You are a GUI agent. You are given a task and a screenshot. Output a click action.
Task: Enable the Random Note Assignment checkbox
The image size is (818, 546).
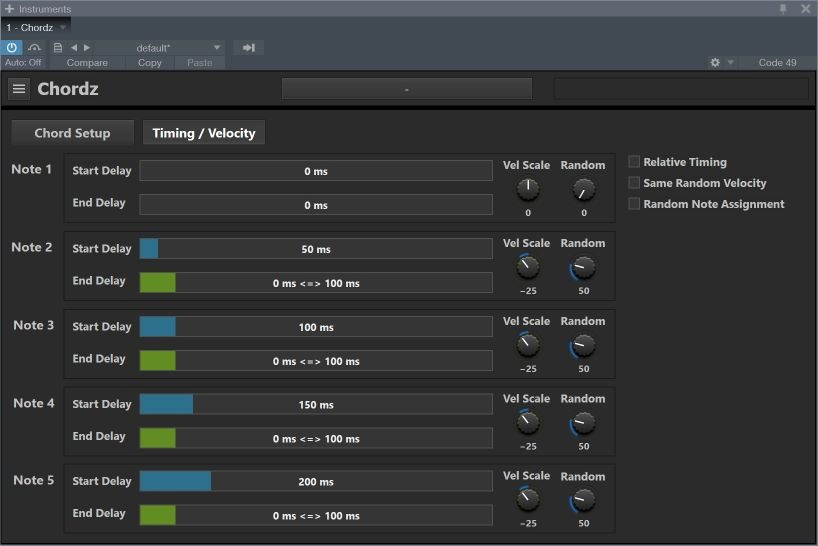pyautogui.click(x=634, y=203)
